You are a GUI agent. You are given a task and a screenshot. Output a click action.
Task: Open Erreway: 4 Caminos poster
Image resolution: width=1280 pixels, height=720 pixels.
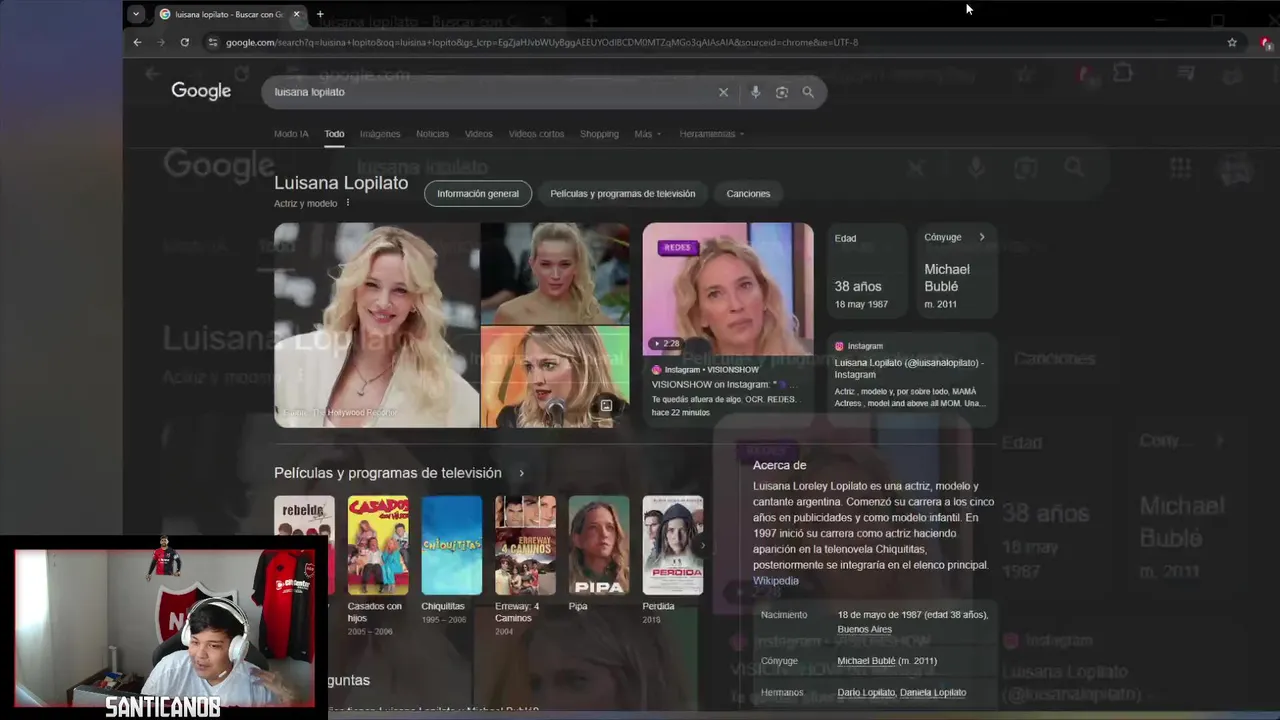pyautogui.click(x=525, y=545)
